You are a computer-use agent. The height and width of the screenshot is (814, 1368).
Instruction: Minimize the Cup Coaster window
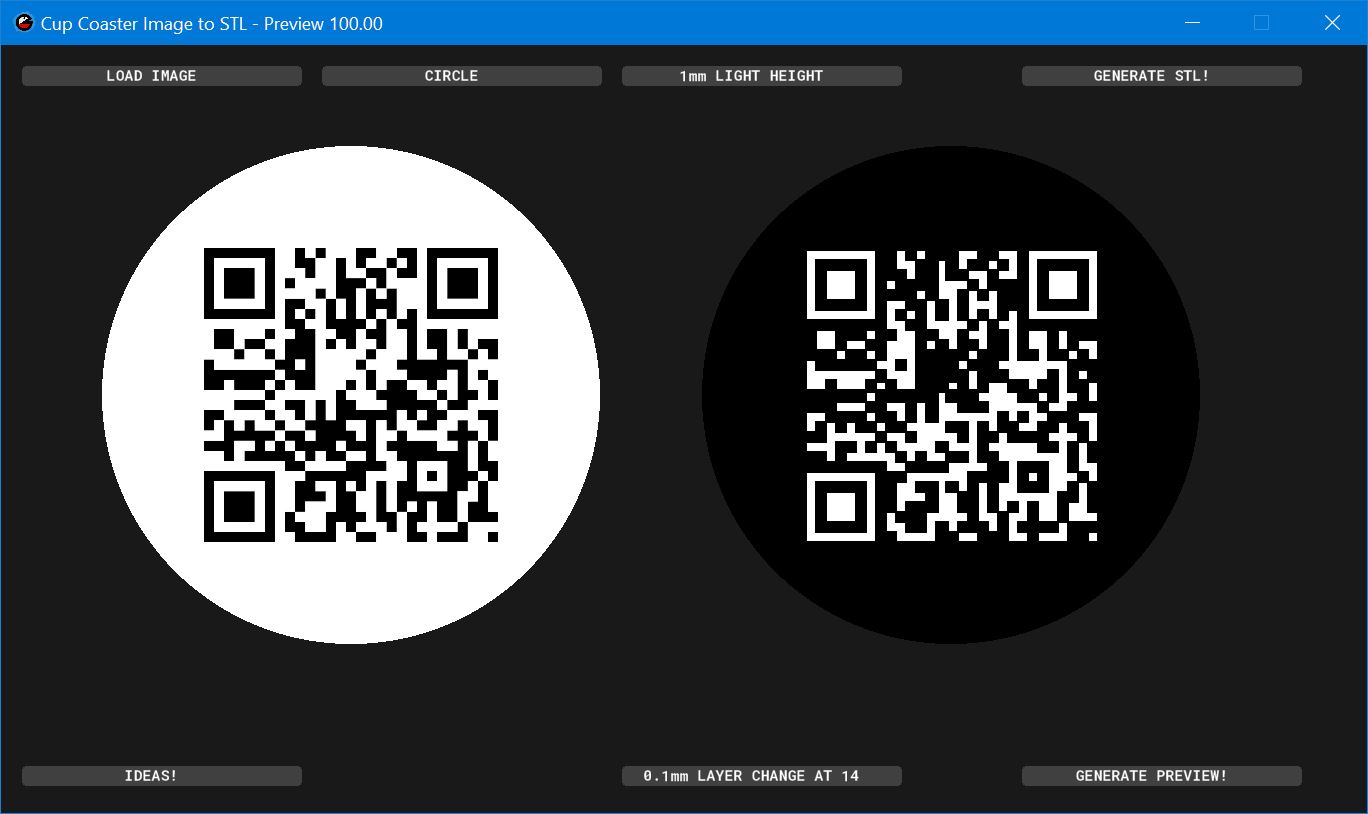coord(1192,22)
